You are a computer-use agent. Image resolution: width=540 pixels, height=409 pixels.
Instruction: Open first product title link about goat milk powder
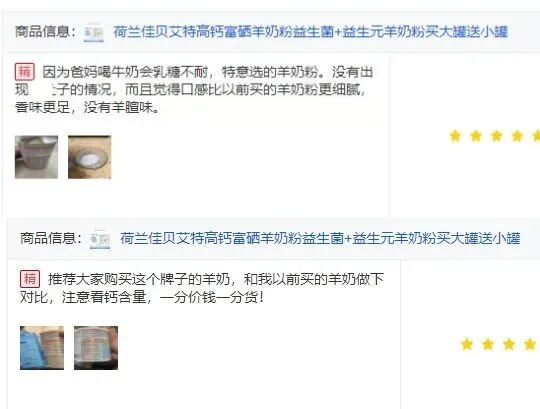pos(311,32)
